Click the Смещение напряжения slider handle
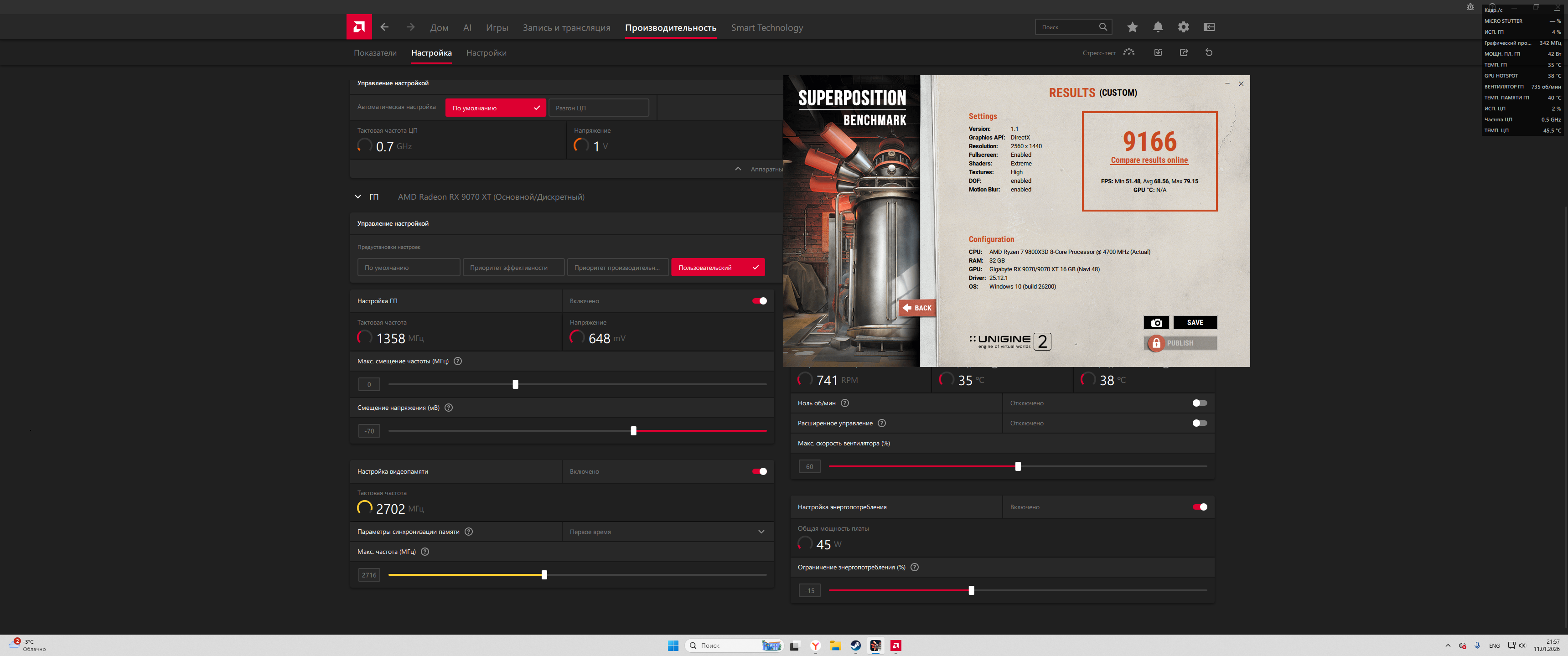Viewport: 1568px width, 656px height. [x=633, y=431]
